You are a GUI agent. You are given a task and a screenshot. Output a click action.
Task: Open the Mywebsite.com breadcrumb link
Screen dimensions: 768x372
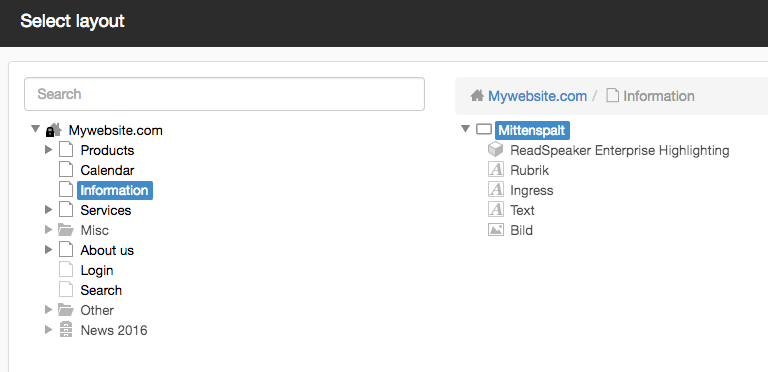coord(537,96)
